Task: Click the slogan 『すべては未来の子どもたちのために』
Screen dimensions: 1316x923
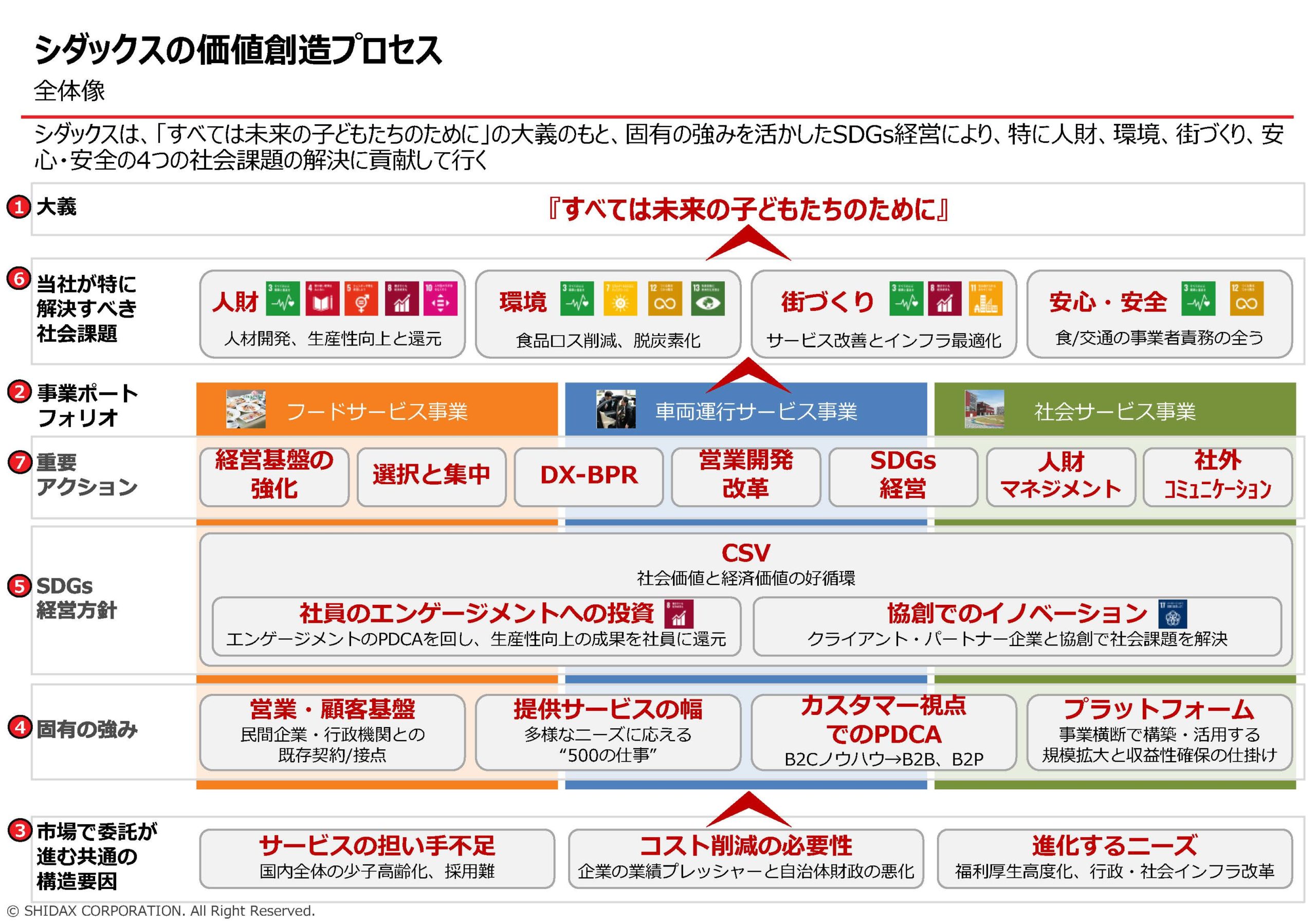Action: point(748,209)
